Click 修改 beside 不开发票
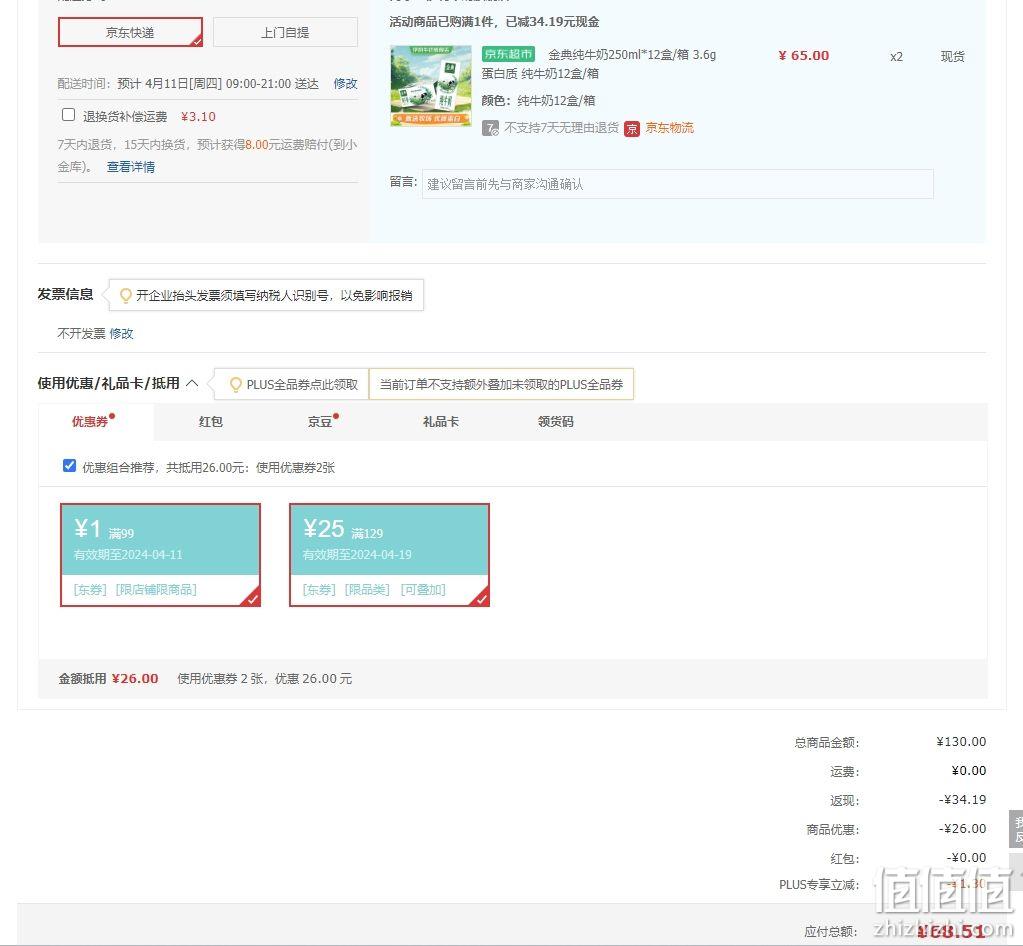This screenshot has height=946, width=1023. coord(121,333)
